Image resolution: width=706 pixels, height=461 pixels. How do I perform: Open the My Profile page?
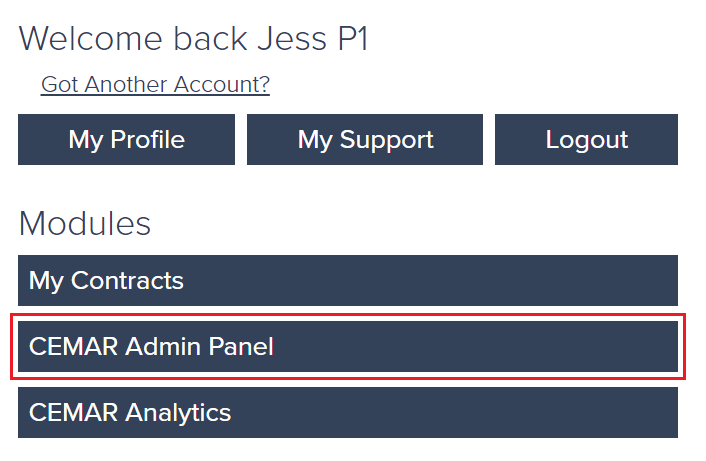pos(127,139)
